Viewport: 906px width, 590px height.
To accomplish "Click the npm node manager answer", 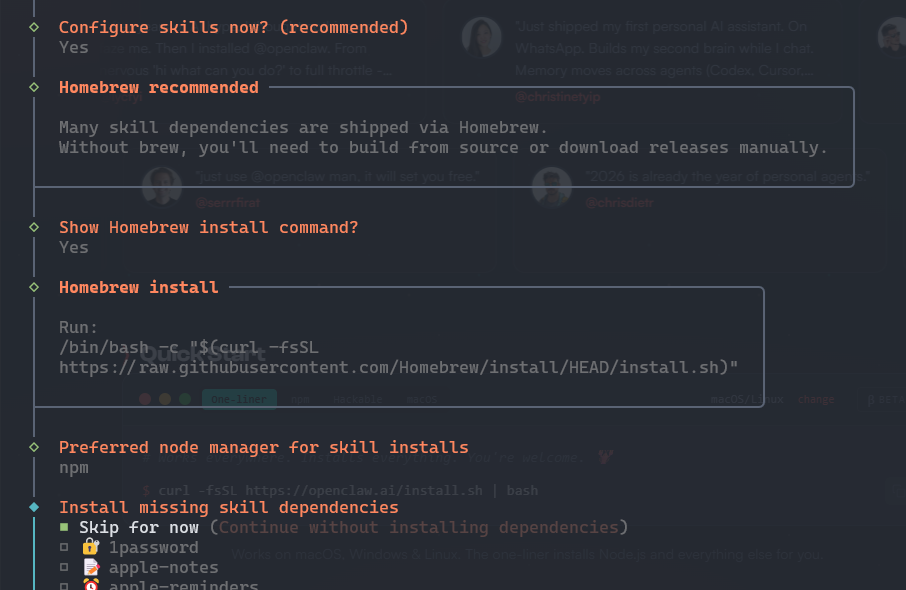I will tap(74, 467).
